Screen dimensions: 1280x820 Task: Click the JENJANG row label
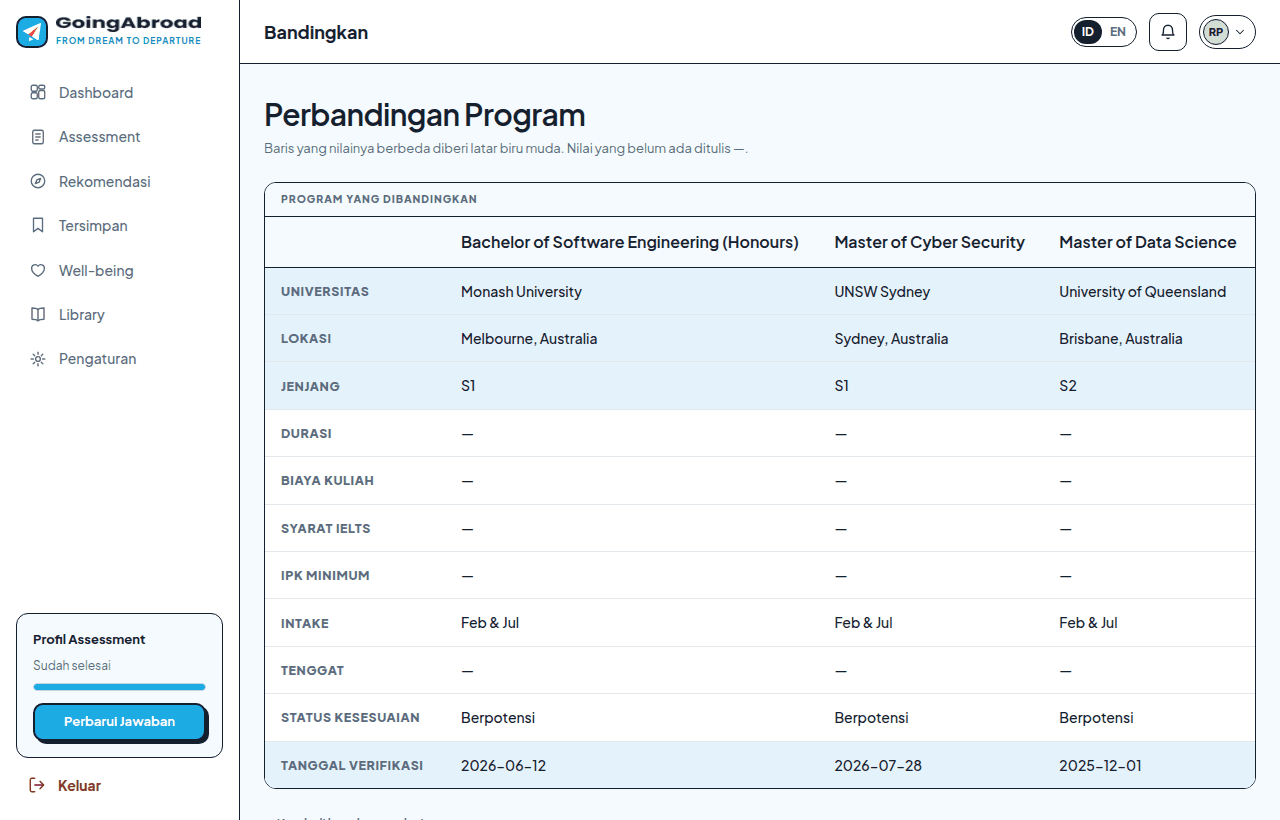click(x=310, y=386)
